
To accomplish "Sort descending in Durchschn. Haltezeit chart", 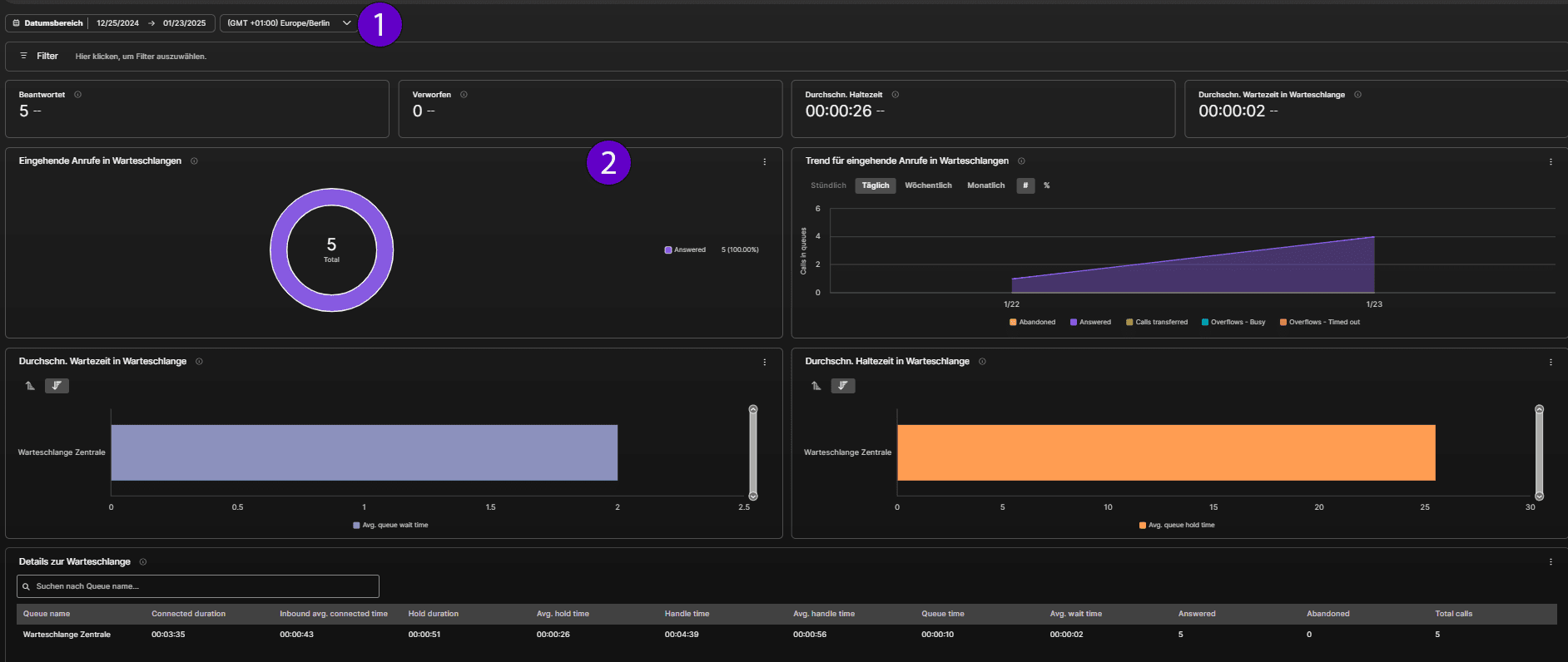I will [843, 386].
